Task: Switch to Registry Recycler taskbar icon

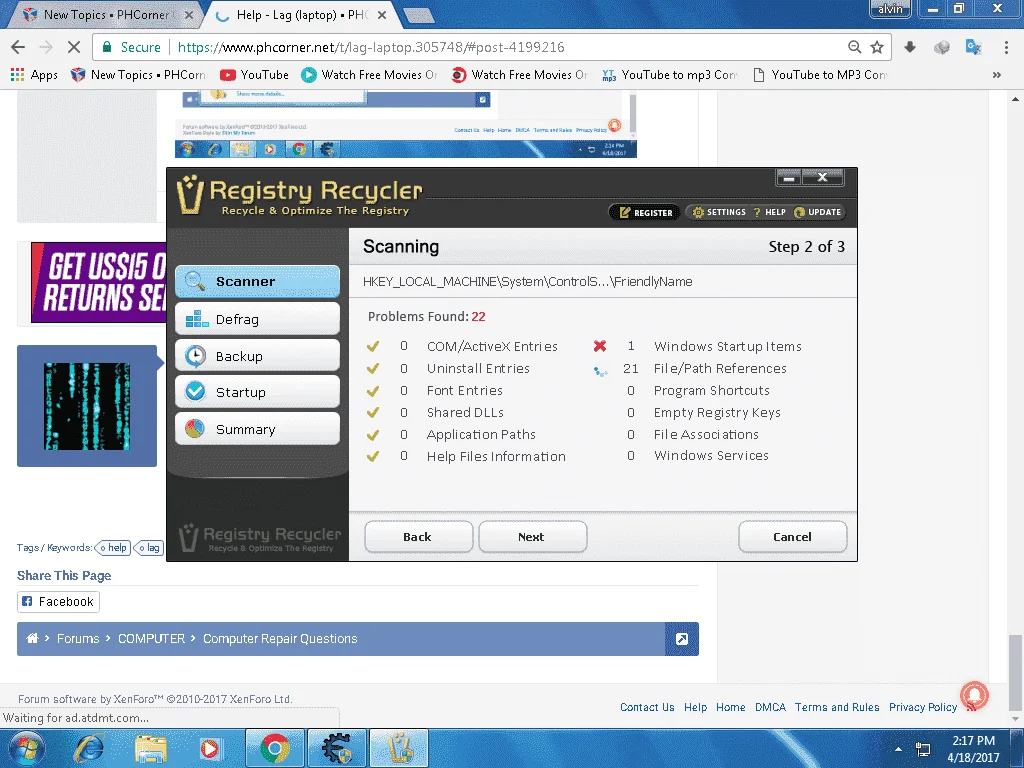Action: coord(399,748)
